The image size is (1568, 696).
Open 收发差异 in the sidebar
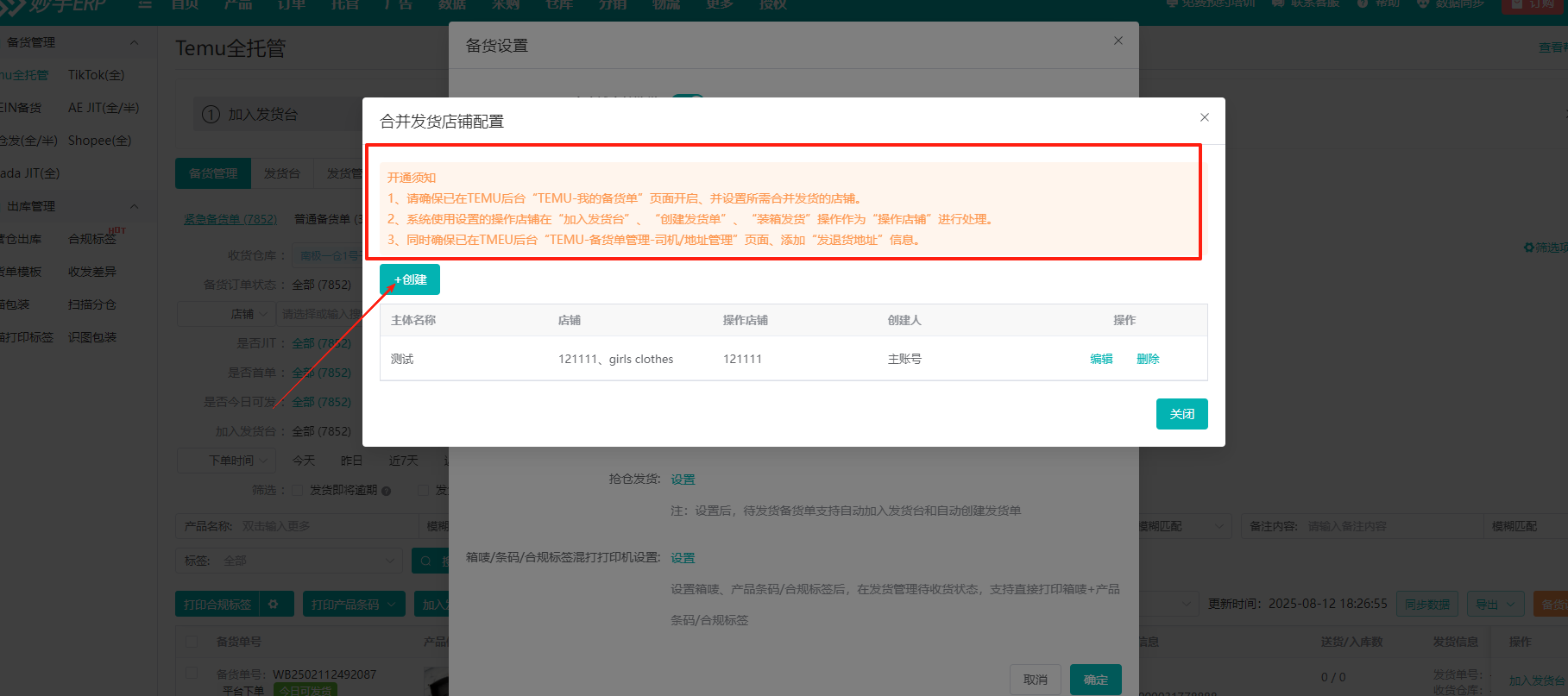[x=92, y=272]
